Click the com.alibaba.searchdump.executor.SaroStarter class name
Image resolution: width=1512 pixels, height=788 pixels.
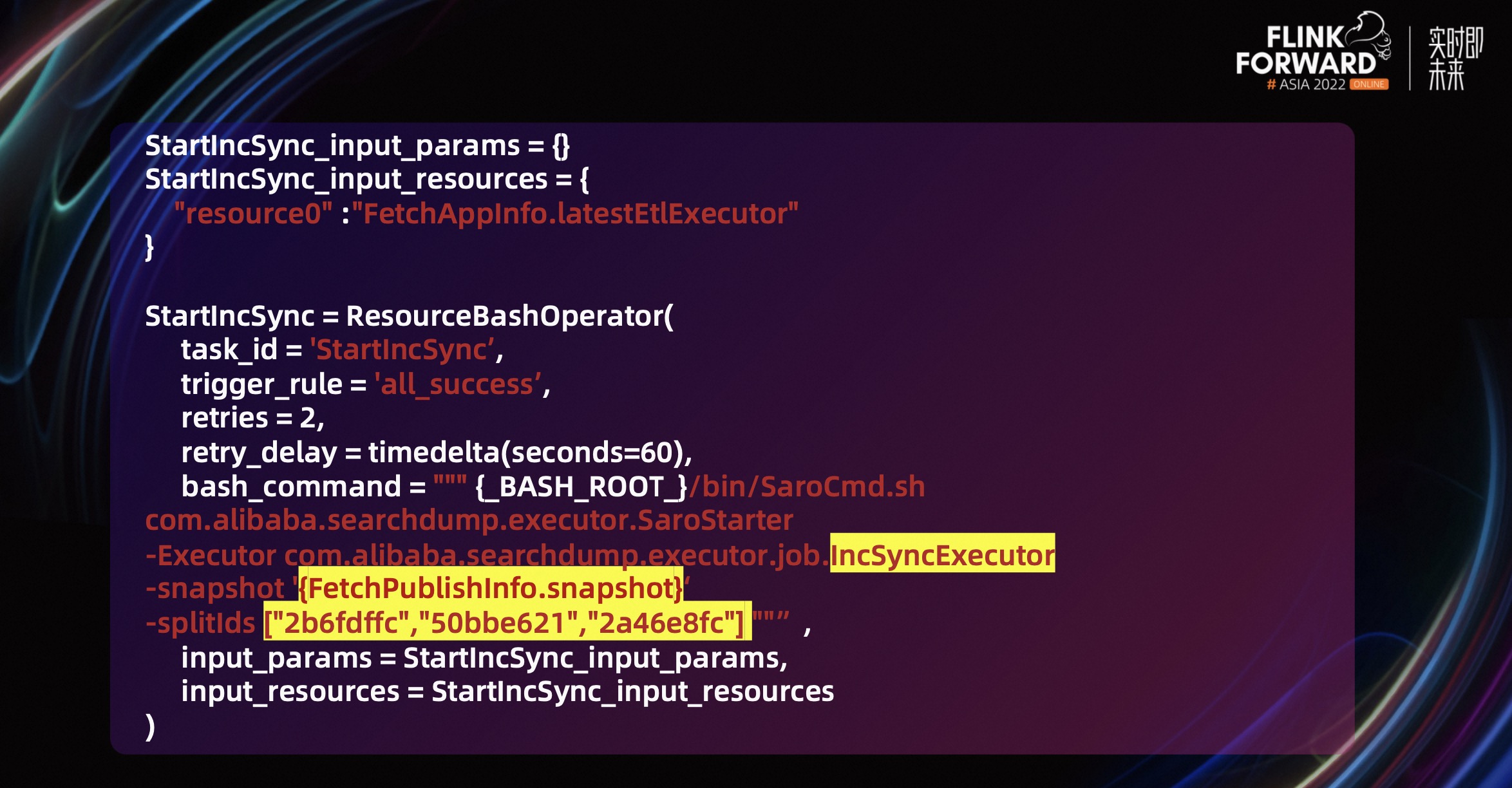click(469, 520)
